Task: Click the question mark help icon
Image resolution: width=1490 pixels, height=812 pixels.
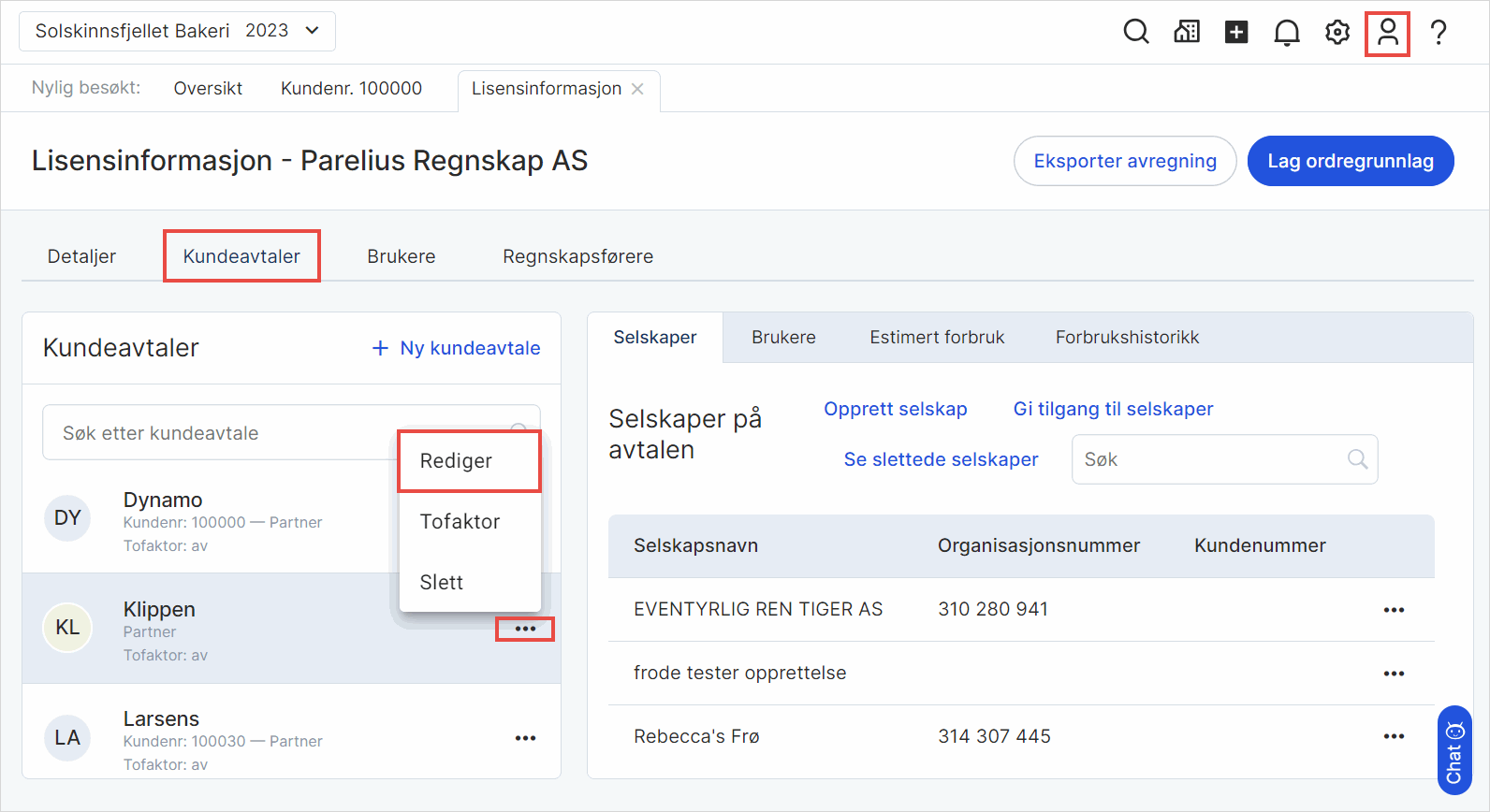Action: [1439, 32]
